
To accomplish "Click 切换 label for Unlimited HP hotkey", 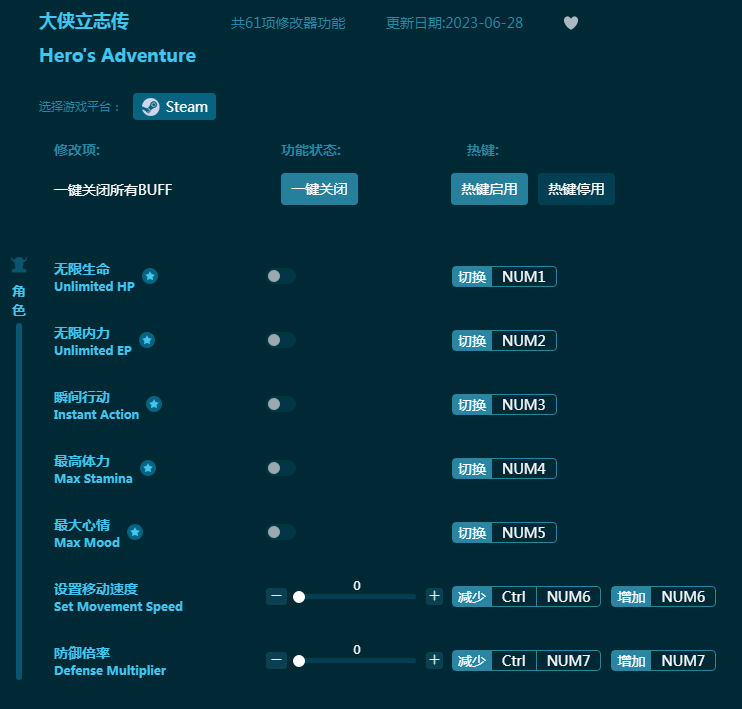I will 472,276.
